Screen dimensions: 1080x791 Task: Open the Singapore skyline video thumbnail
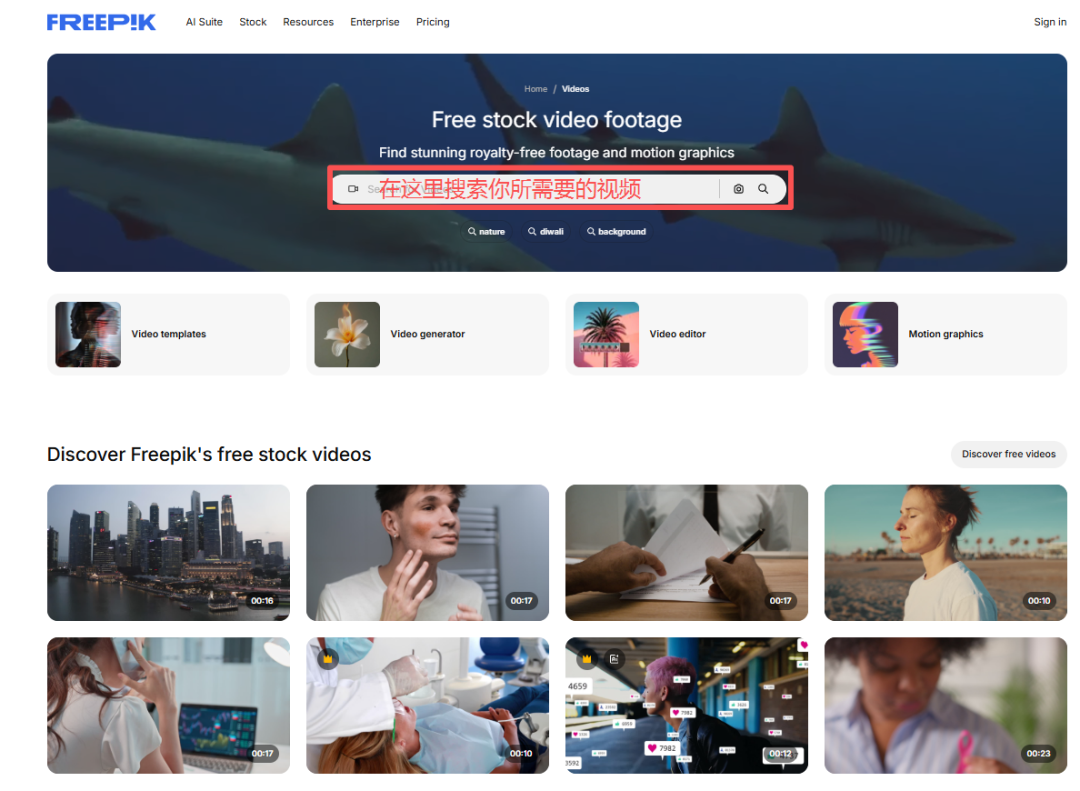click(168, 552)
